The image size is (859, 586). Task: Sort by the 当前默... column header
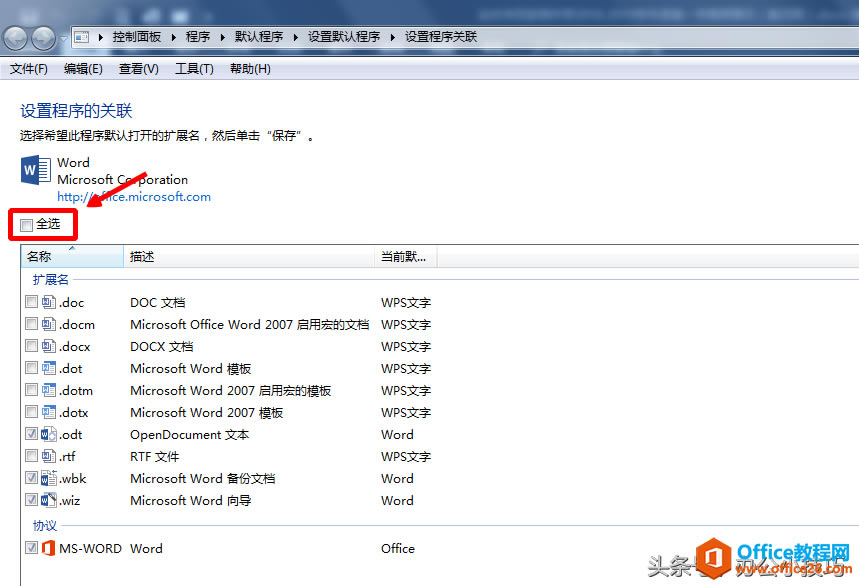coord(406,256)
